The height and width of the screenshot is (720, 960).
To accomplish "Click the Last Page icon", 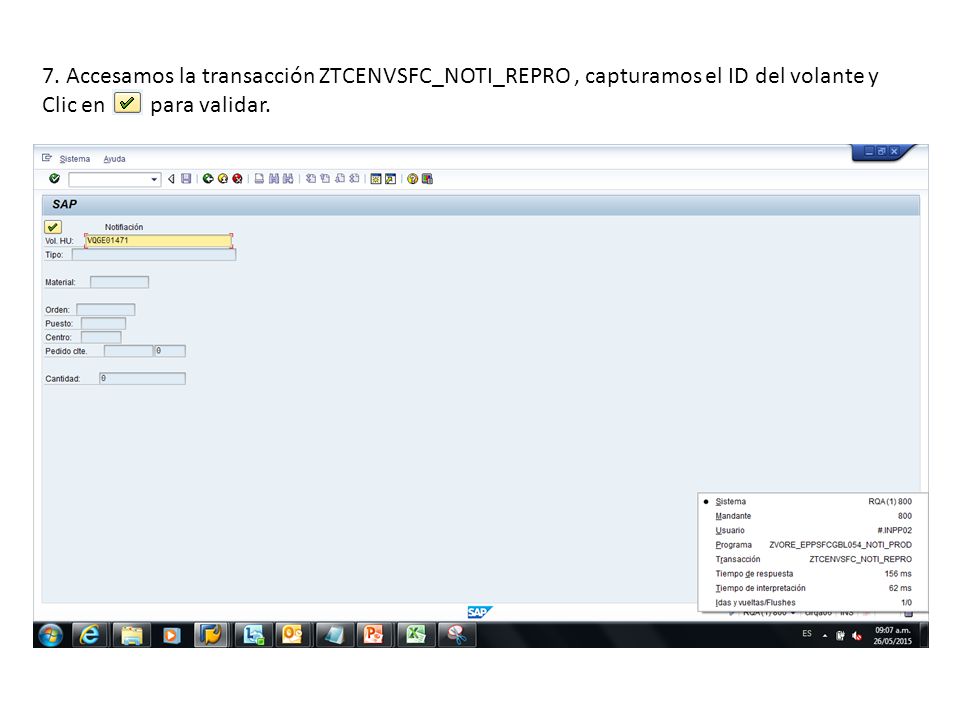I will tap(354, 179).
